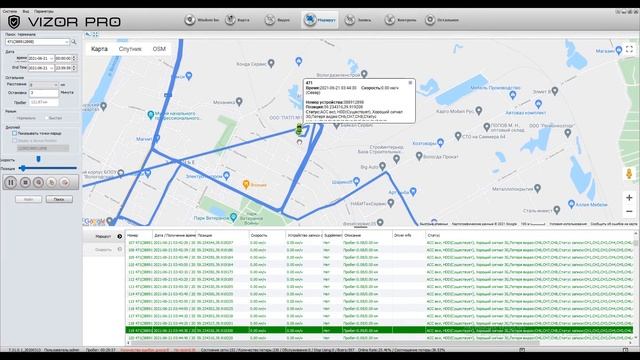
Task: Click the end time spinner arrows
Action: [x=74, y=68]
